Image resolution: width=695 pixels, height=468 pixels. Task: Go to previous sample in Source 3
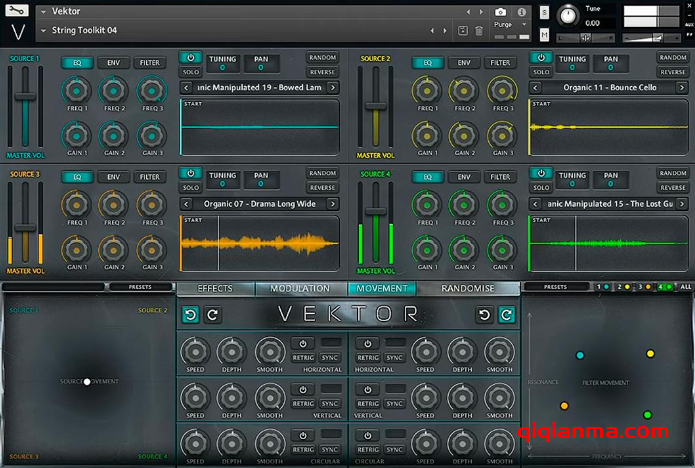click(x=186, y=204)
